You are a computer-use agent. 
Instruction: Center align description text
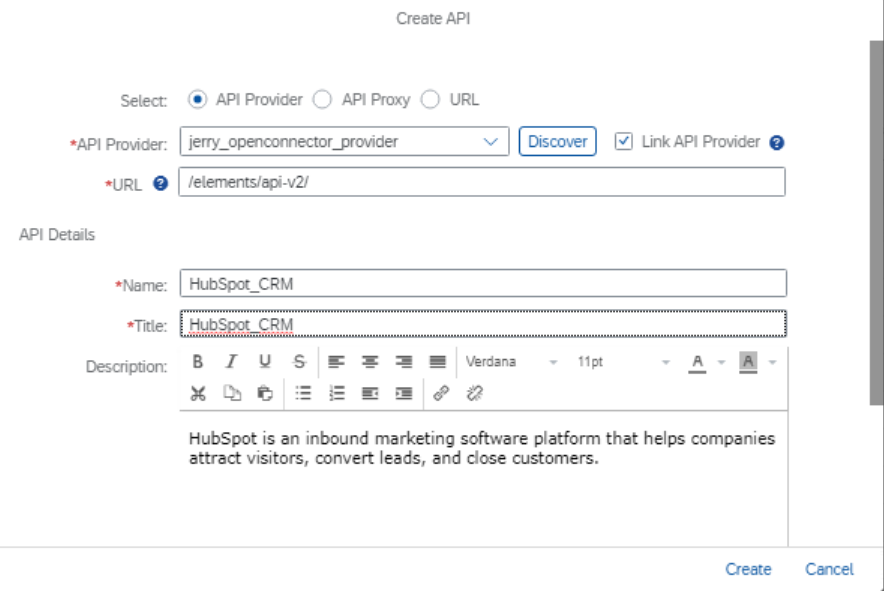coord(370,361)
